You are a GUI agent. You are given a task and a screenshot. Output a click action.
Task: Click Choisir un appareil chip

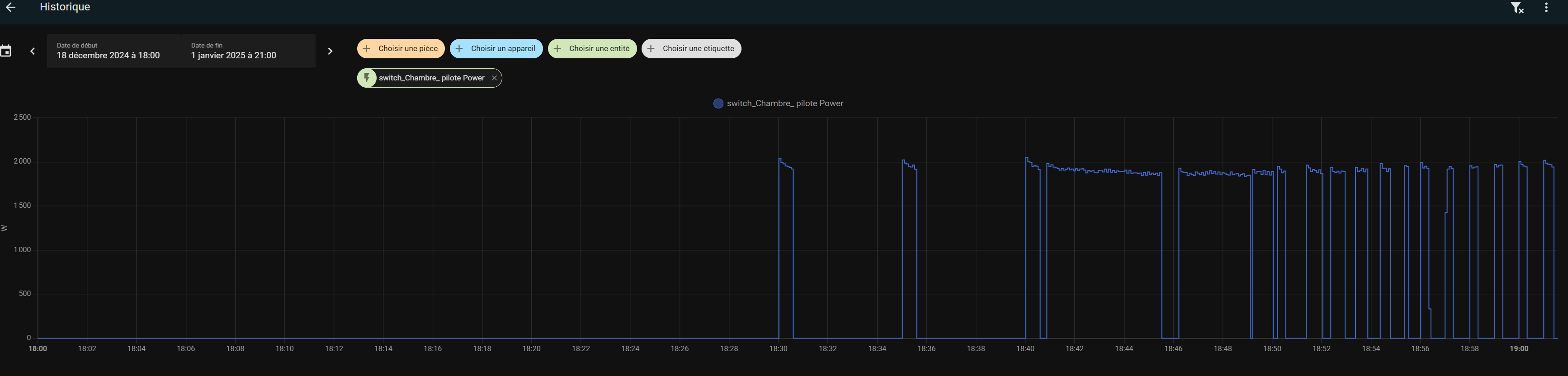(496, 49)
